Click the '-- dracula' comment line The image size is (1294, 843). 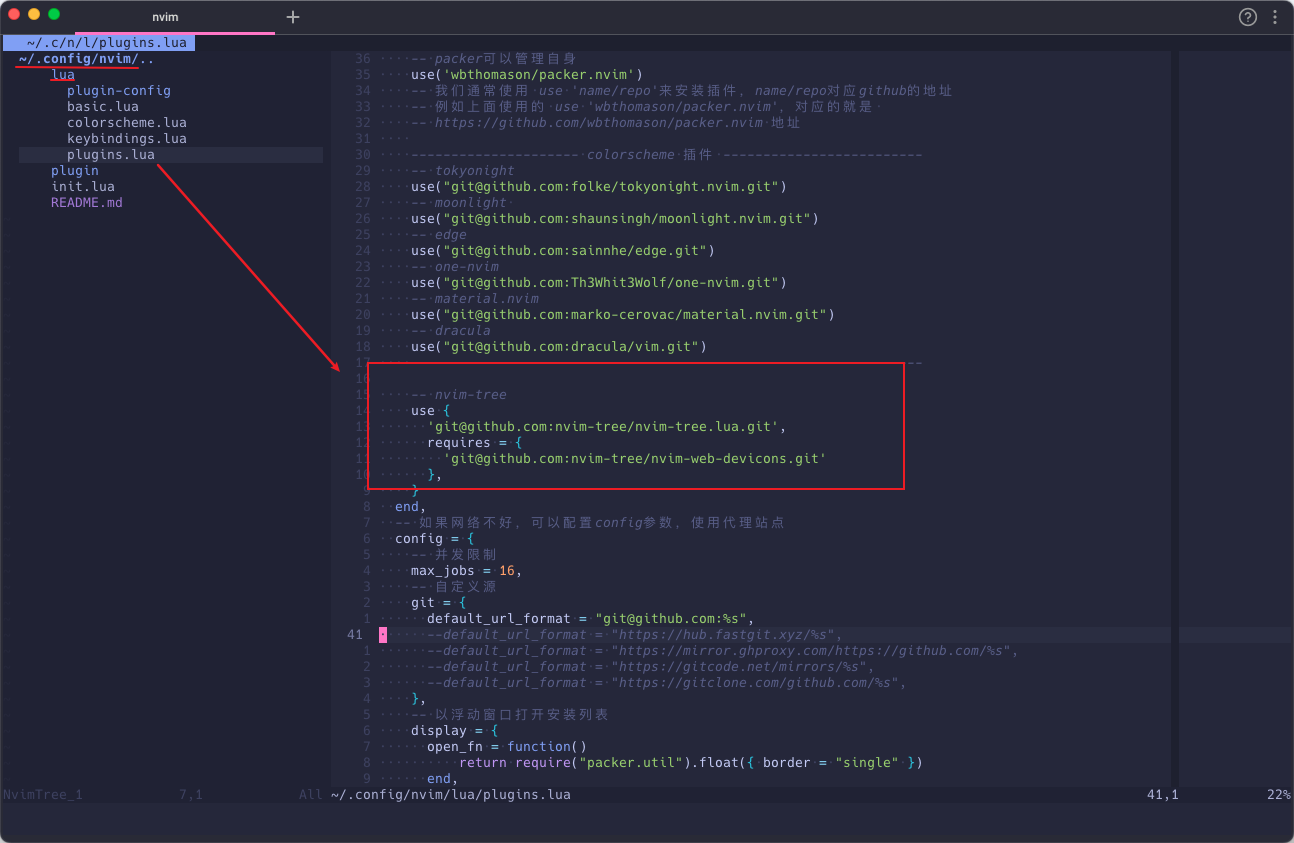click(451, 331)
